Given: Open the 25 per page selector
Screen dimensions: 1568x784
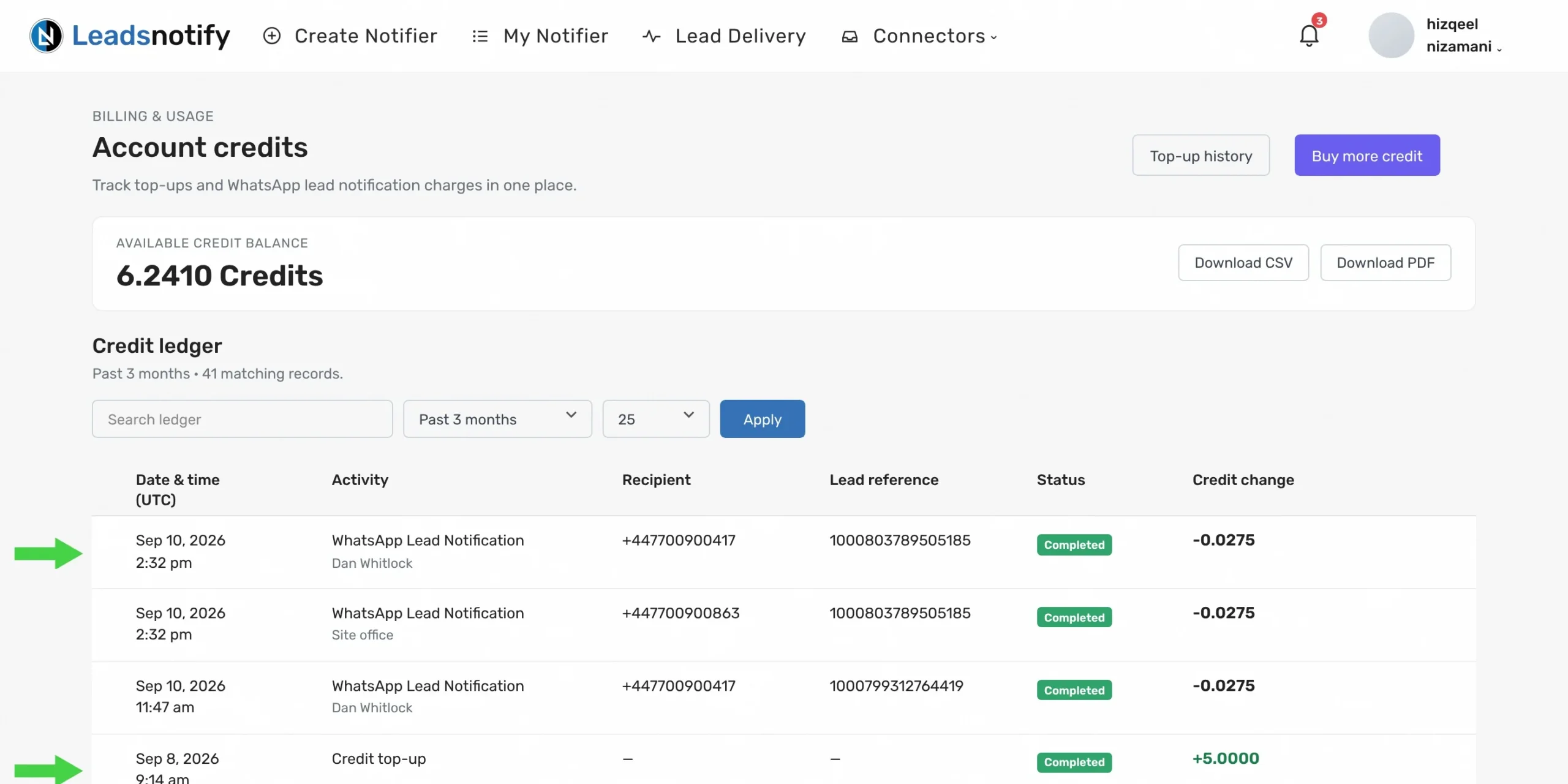Looking at the screenshot, I should tap(656, 419).
